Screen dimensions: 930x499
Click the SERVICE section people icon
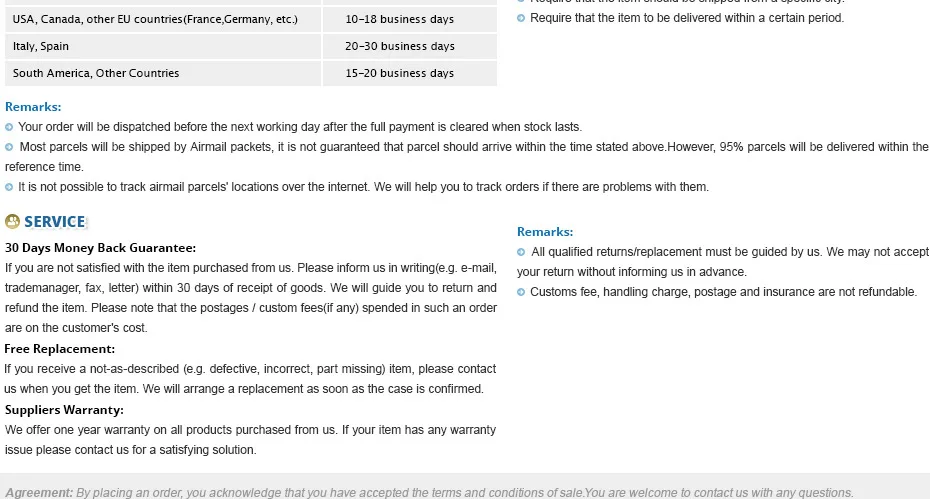click(x=12, y=221)
